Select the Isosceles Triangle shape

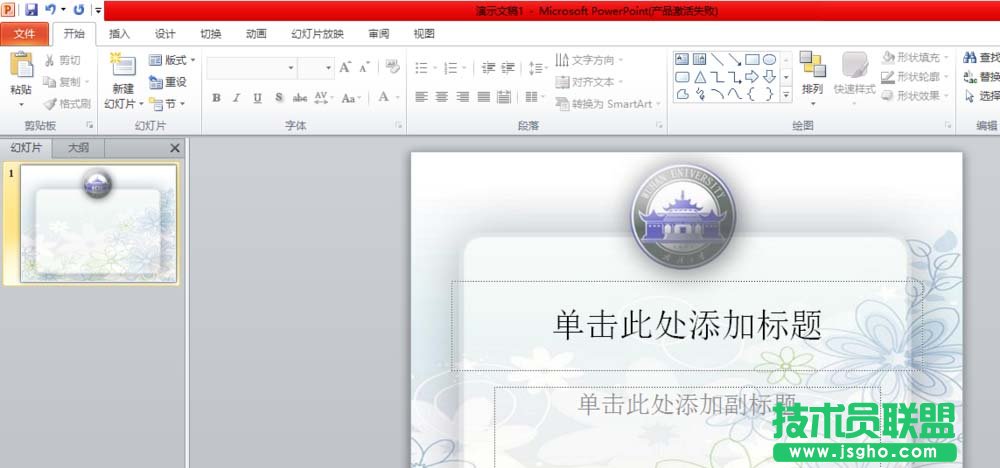pyautogui.click(x=700, y=77)
